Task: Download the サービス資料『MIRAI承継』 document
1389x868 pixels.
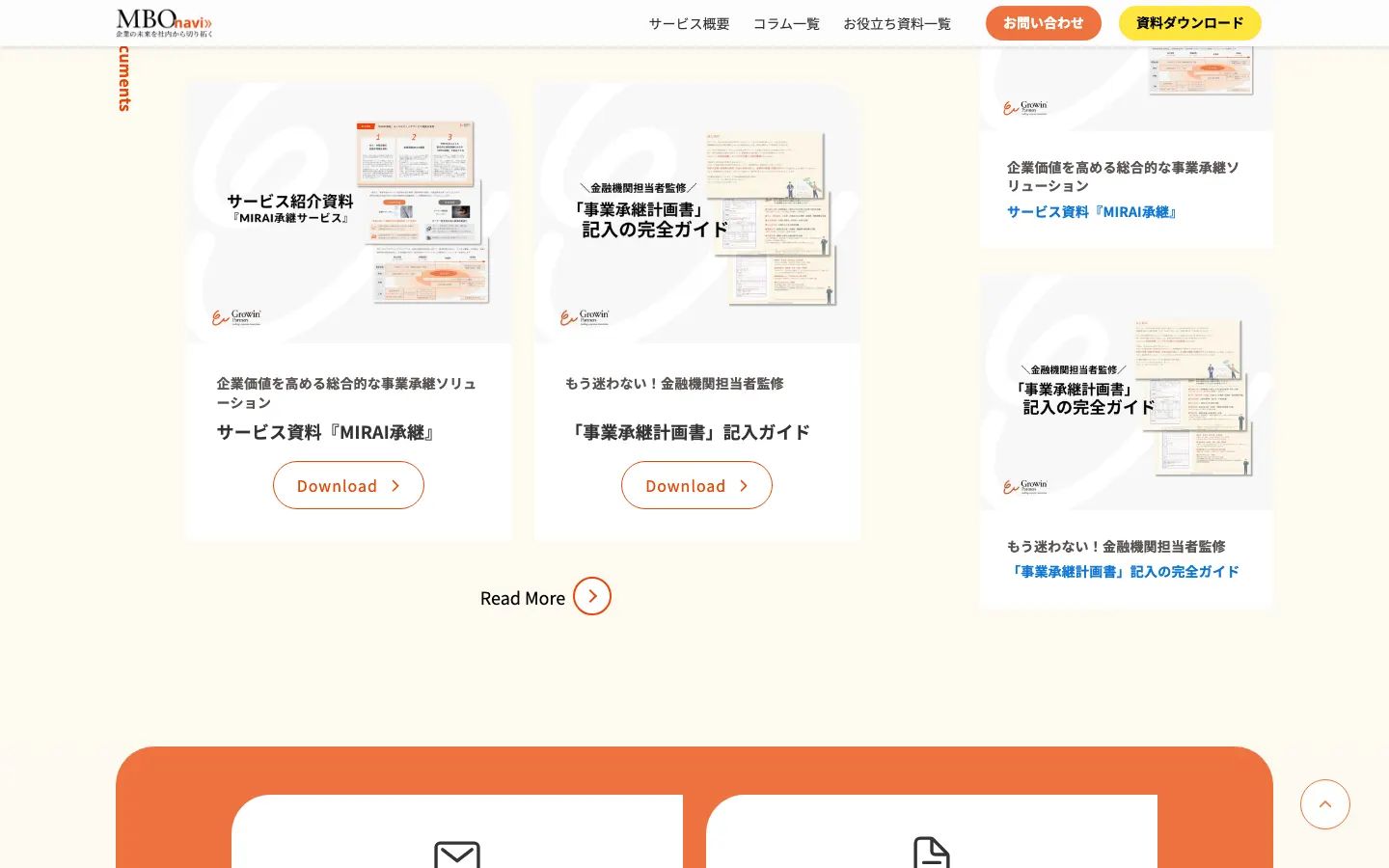Action: [x=348, y=485]
